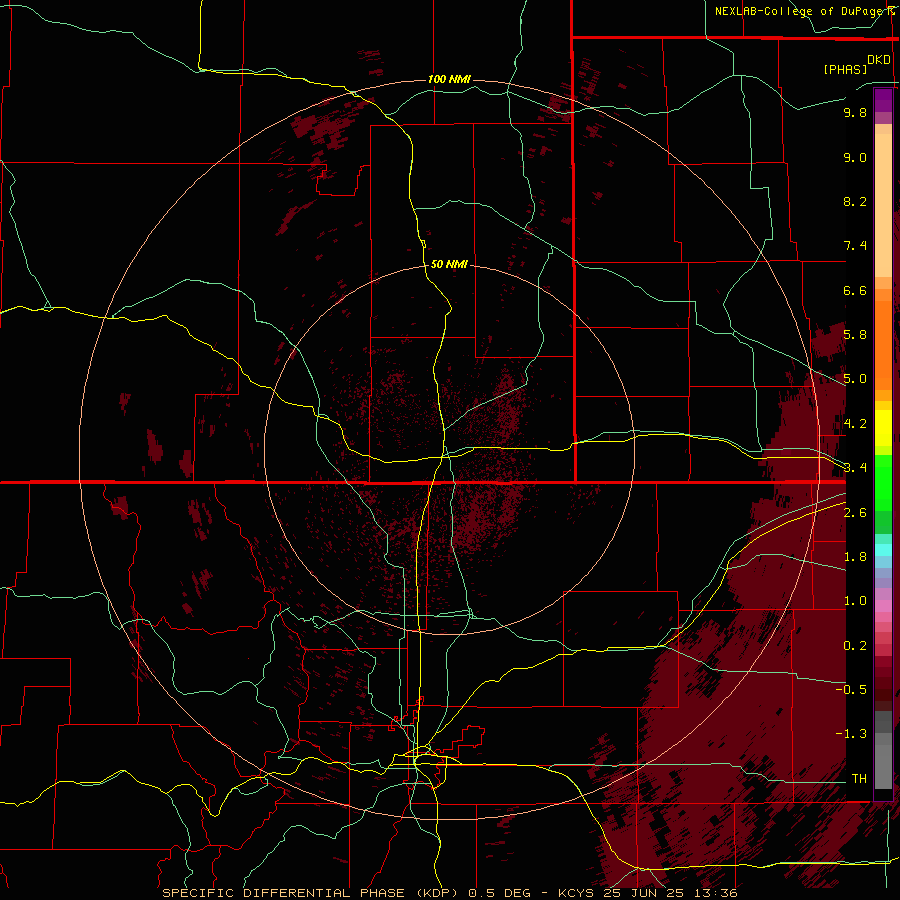Image resolution: width=900 pixels, height=900 pixels.
Task: Click the [PHAS] units label
Action: click(845, 70)
